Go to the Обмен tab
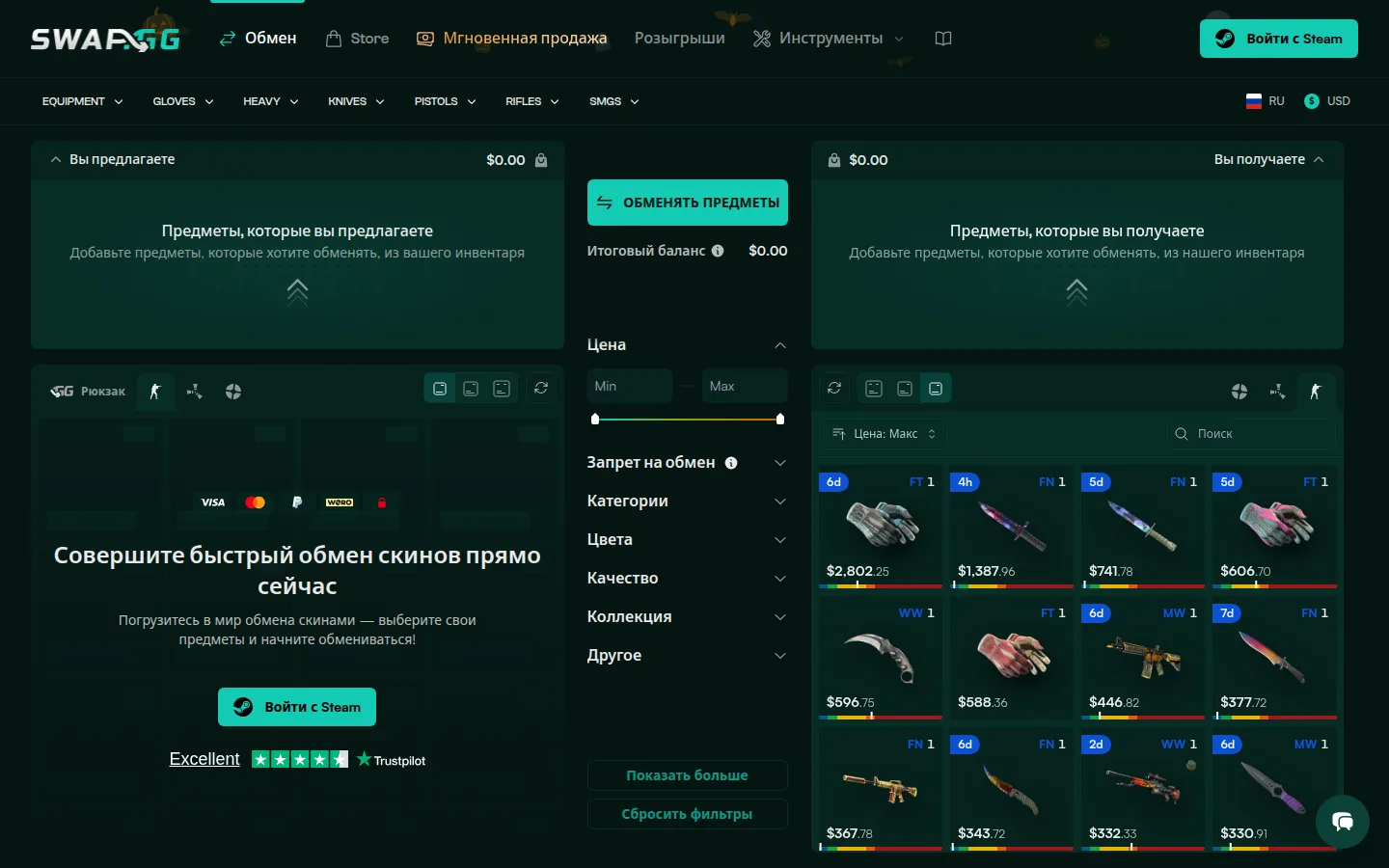Image resolution: width=1389 pixels, height=868 pixels. click(258, 39)
